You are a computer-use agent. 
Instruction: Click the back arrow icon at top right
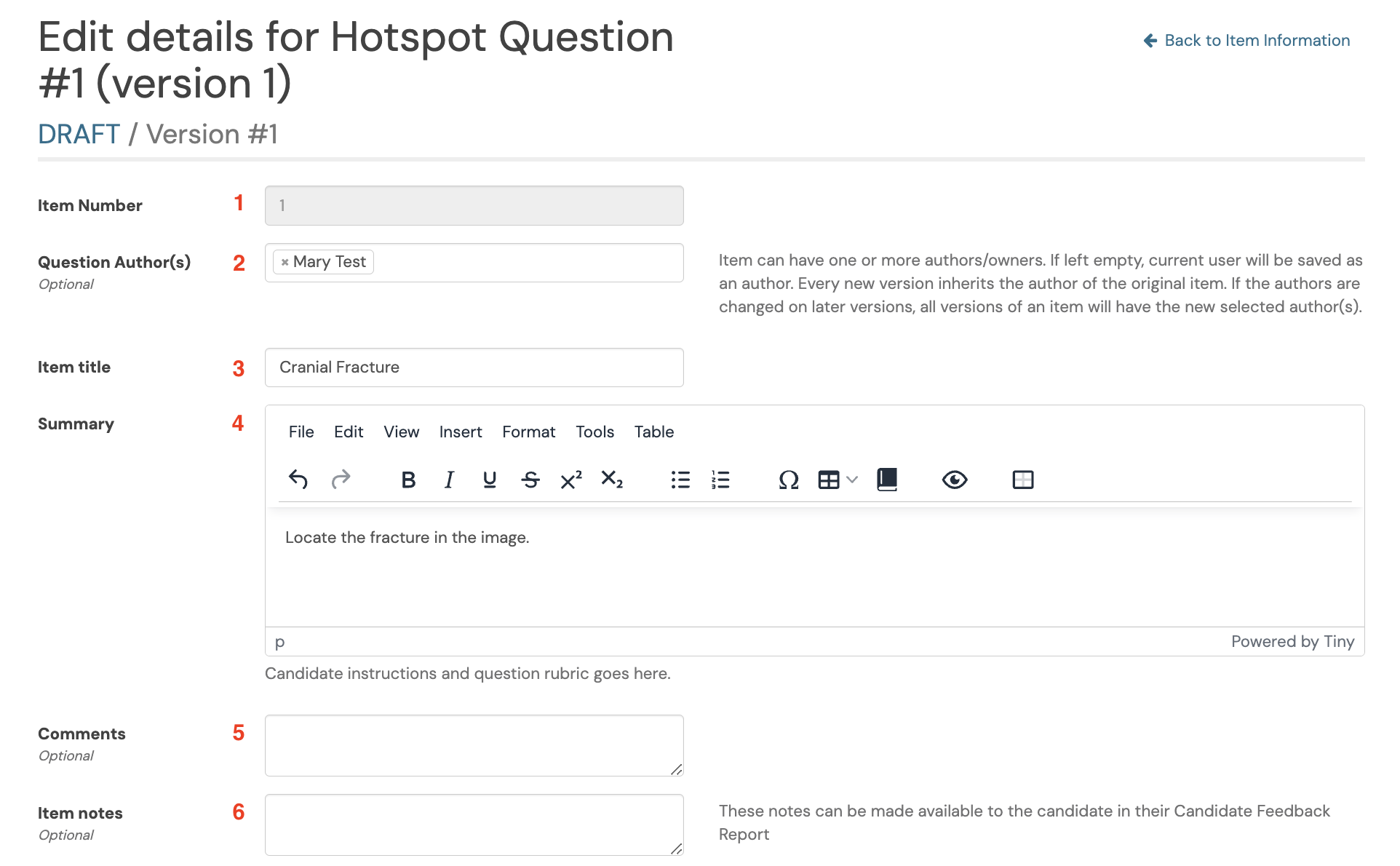[1150, 41]
